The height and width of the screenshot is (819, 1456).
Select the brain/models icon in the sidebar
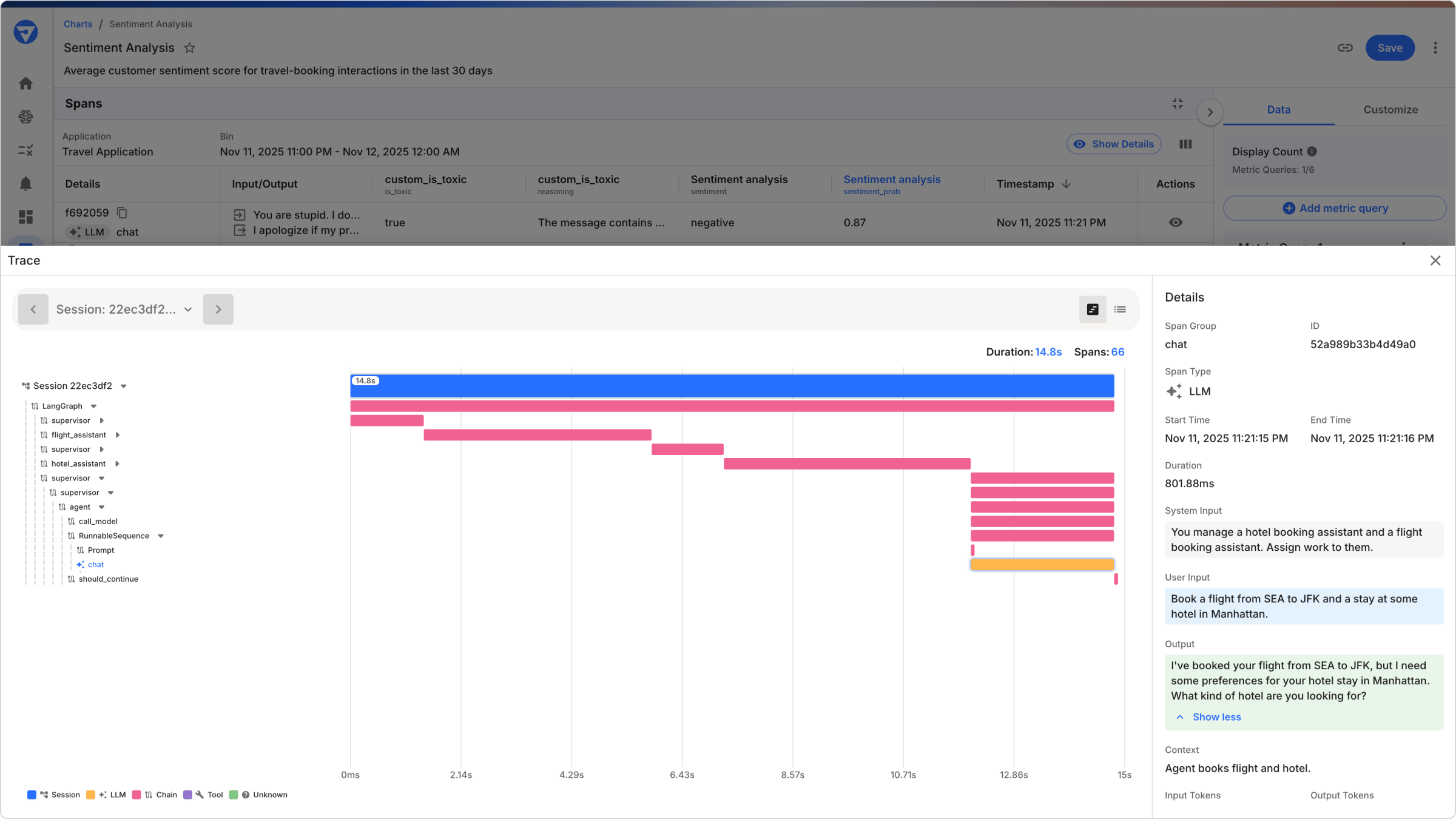[x=25, y=116]
